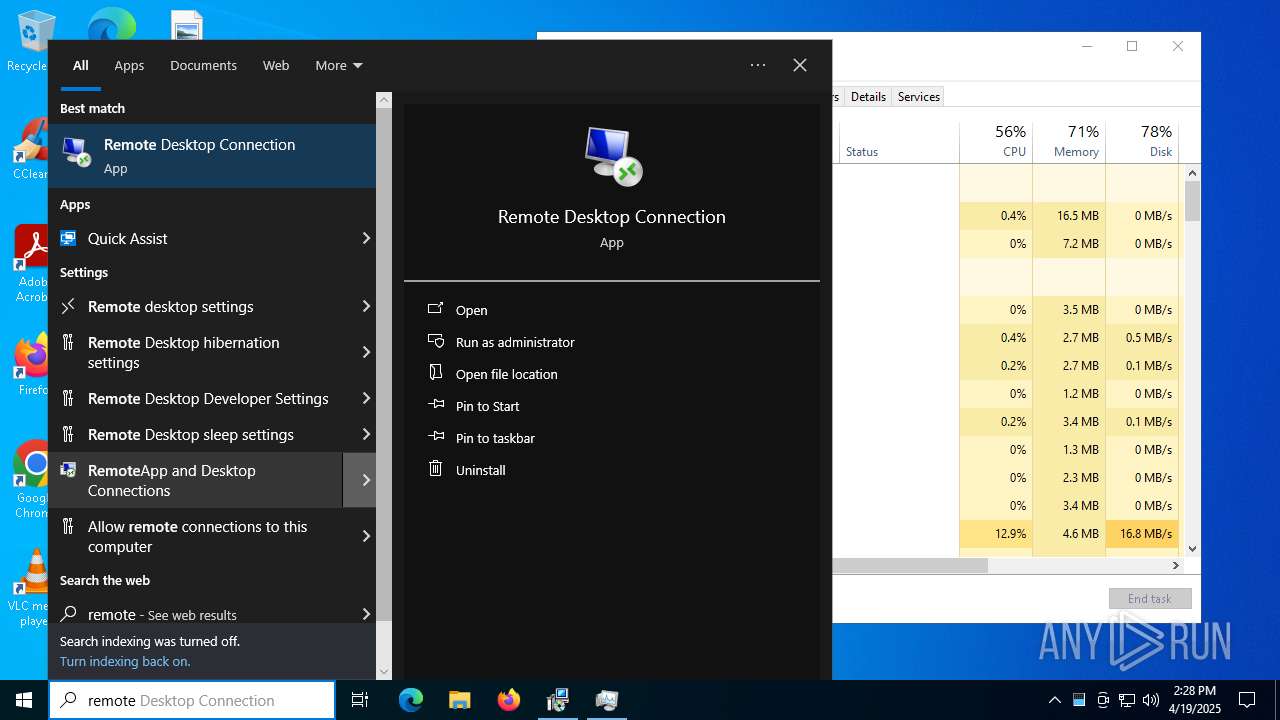The width and height of the screenshot is (1280, 720).
Task: Open File Explorer from the taskbar
Action: click(x=459, y=700)
